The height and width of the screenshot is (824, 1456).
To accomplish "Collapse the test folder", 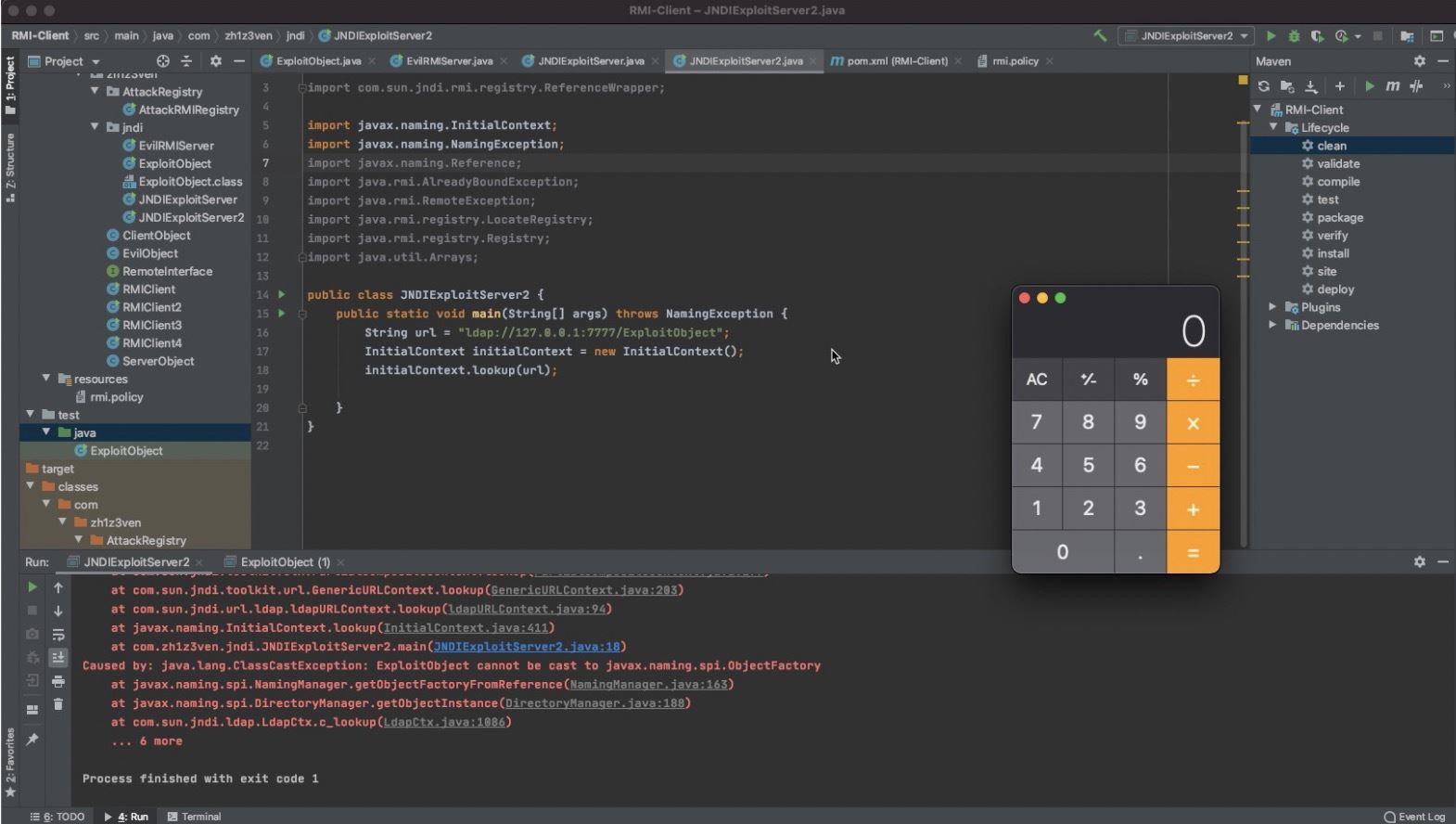I will point(31,415).
